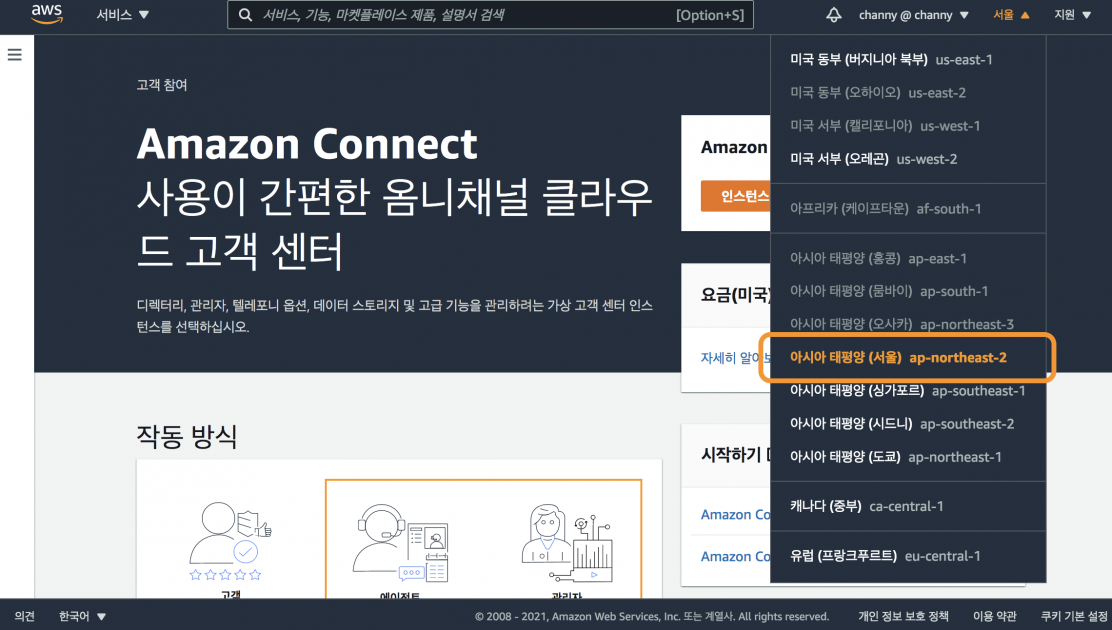
Task: Change language using 한국어 selector
Action: (x=82, y=616)
